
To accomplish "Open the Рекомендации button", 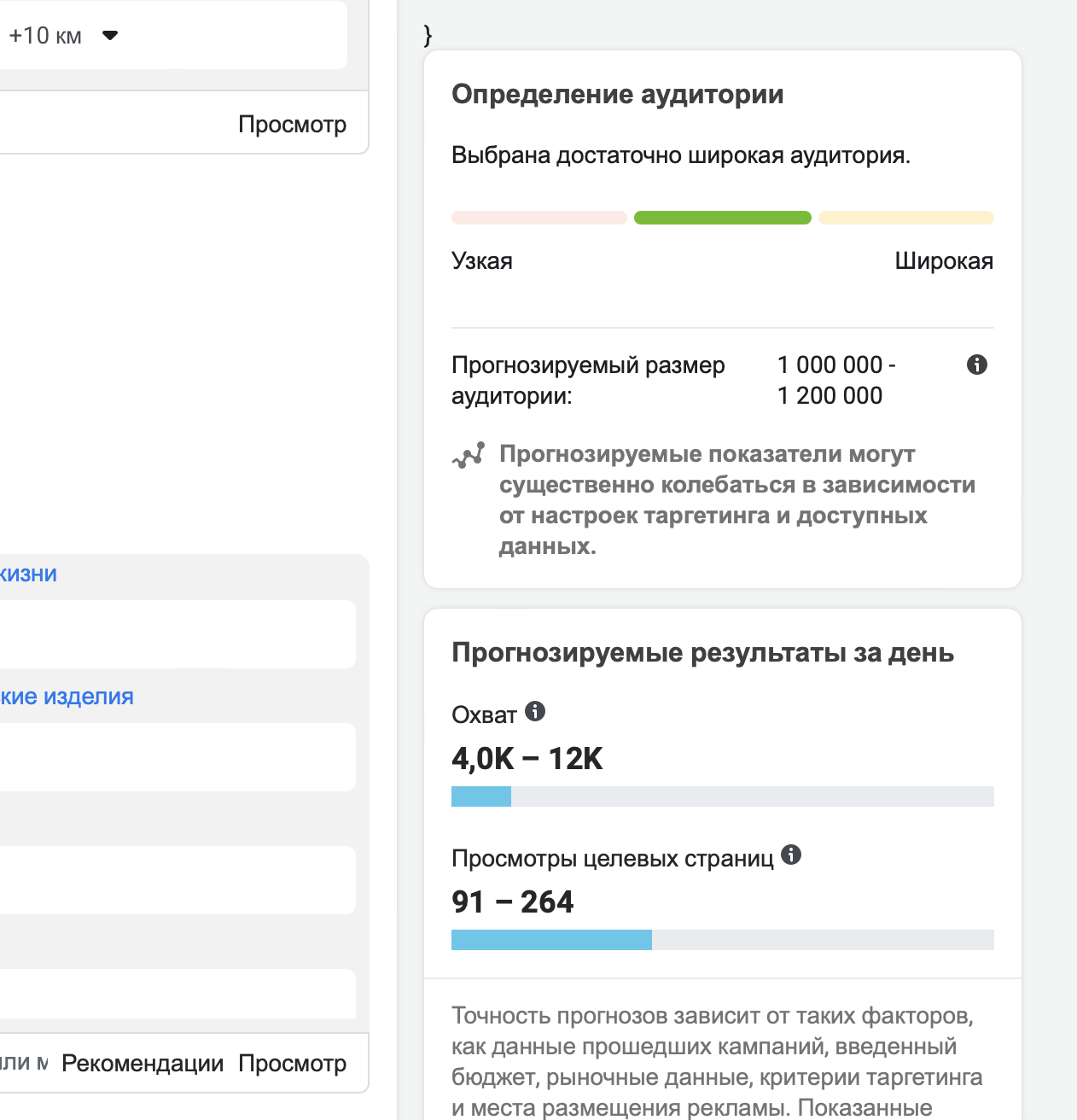I will (x=143, y=1063).
